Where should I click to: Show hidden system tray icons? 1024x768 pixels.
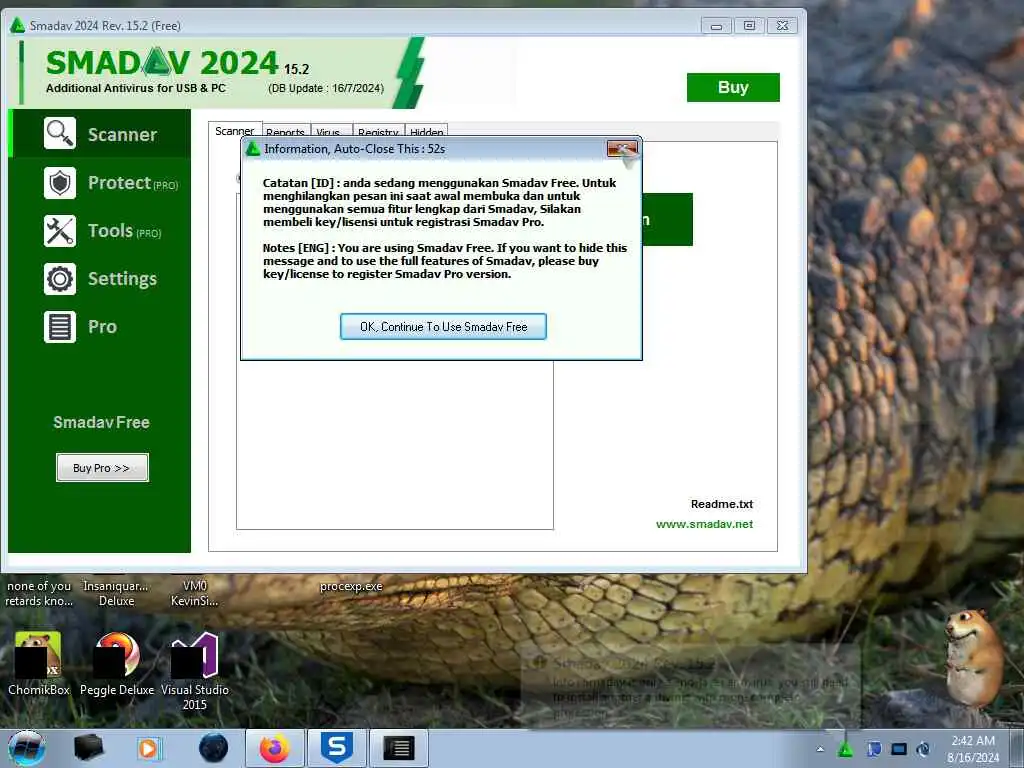(820, 749)
